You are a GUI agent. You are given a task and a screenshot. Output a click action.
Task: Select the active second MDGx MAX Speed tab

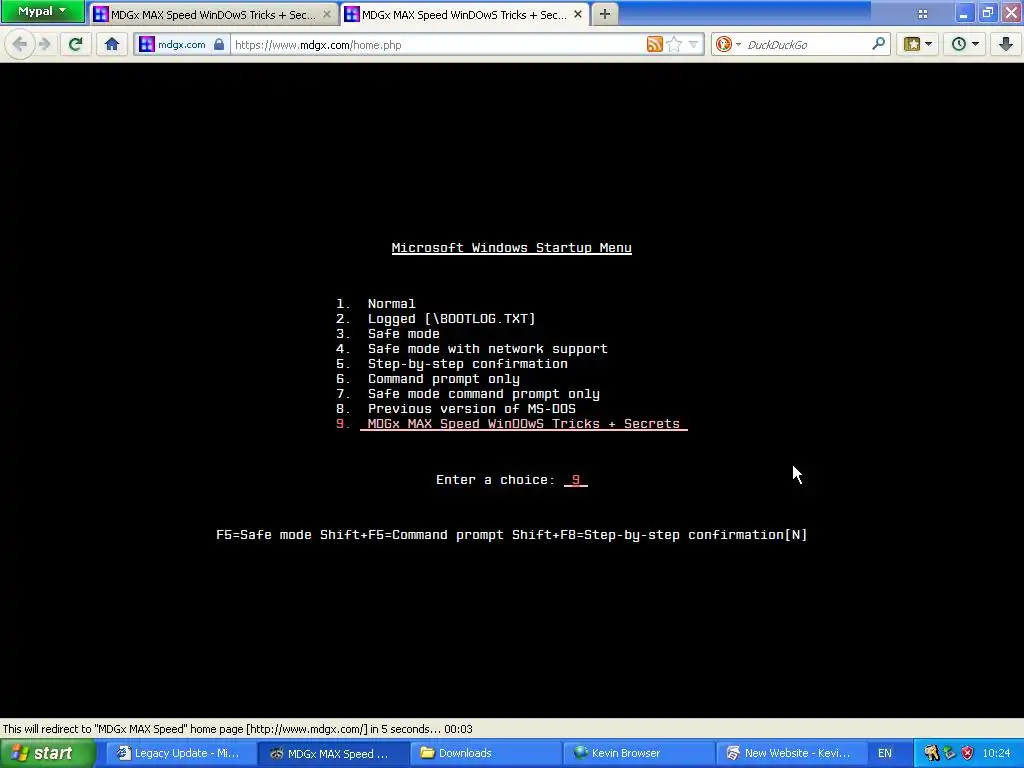tap(464, 14)
